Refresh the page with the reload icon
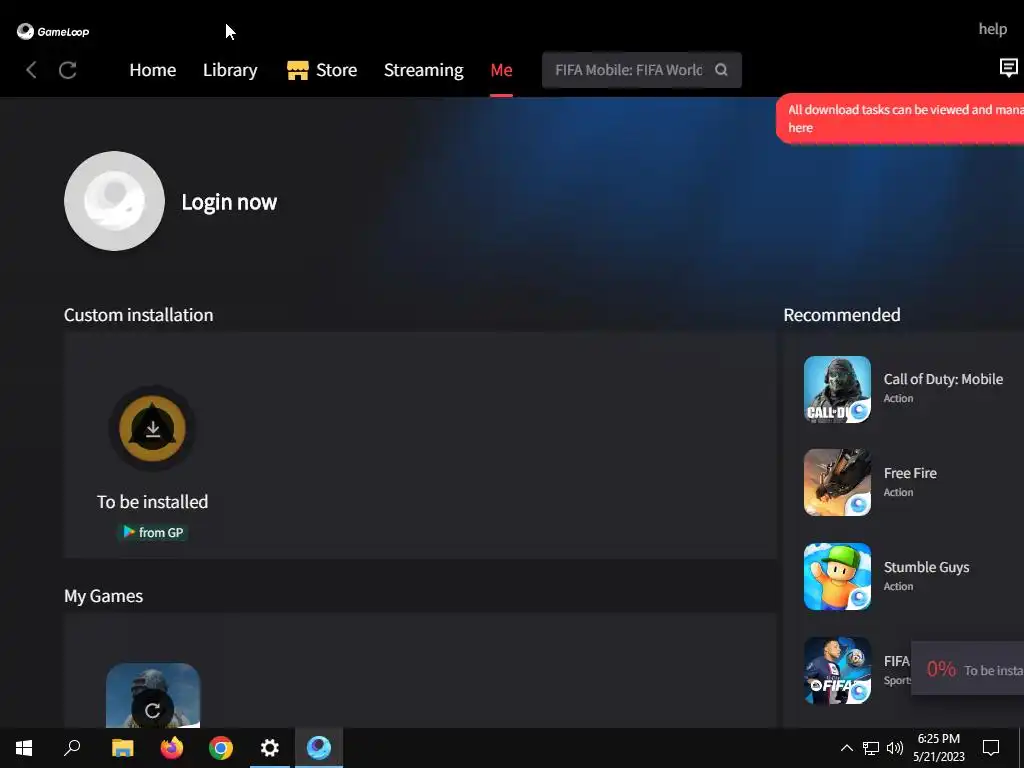Screen dimensions: 1024x768 (x=68, y=70)
